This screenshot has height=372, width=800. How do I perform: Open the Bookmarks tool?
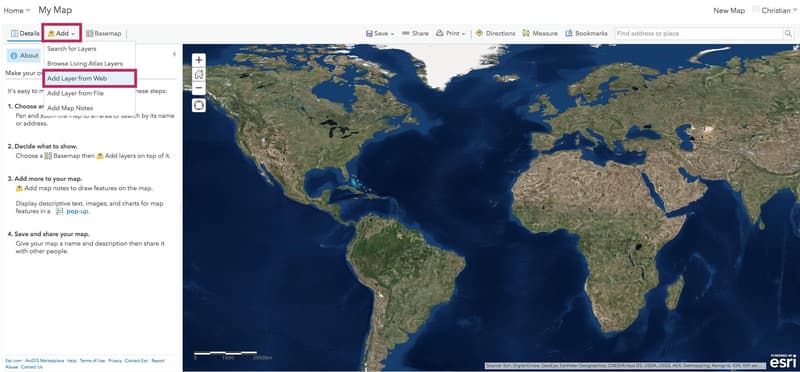586,33
